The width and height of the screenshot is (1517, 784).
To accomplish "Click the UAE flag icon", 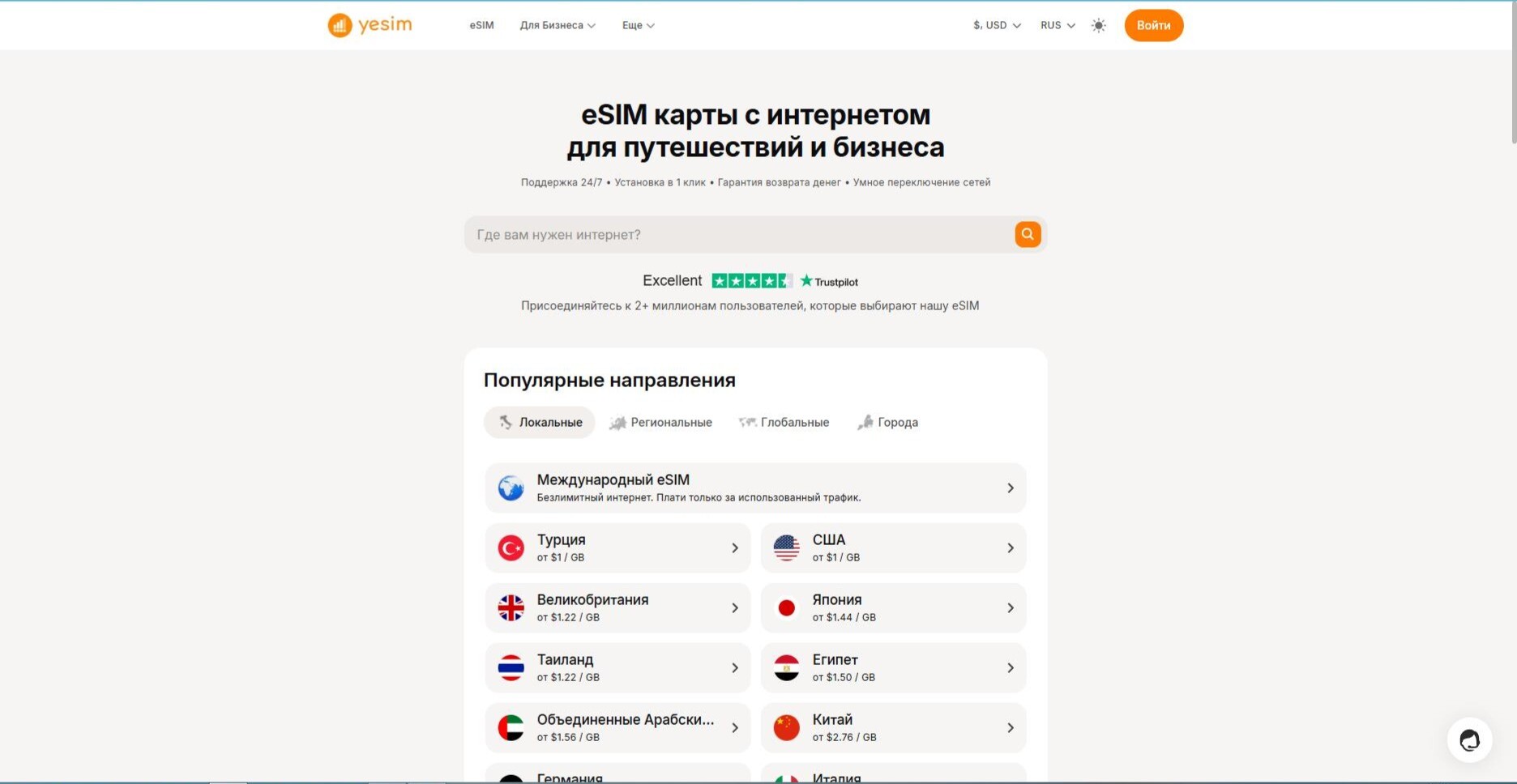I will 511,727.
